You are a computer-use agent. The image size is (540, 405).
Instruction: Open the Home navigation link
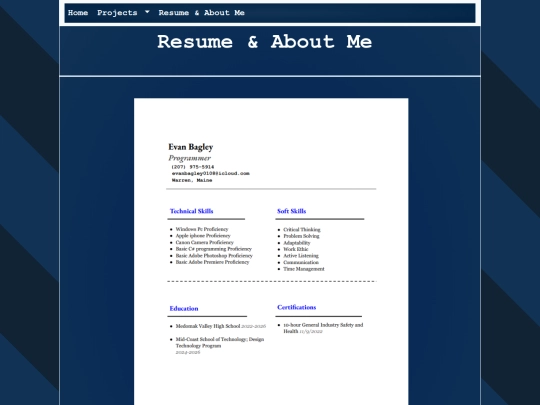pyautogui.click(x=78, y=13)
